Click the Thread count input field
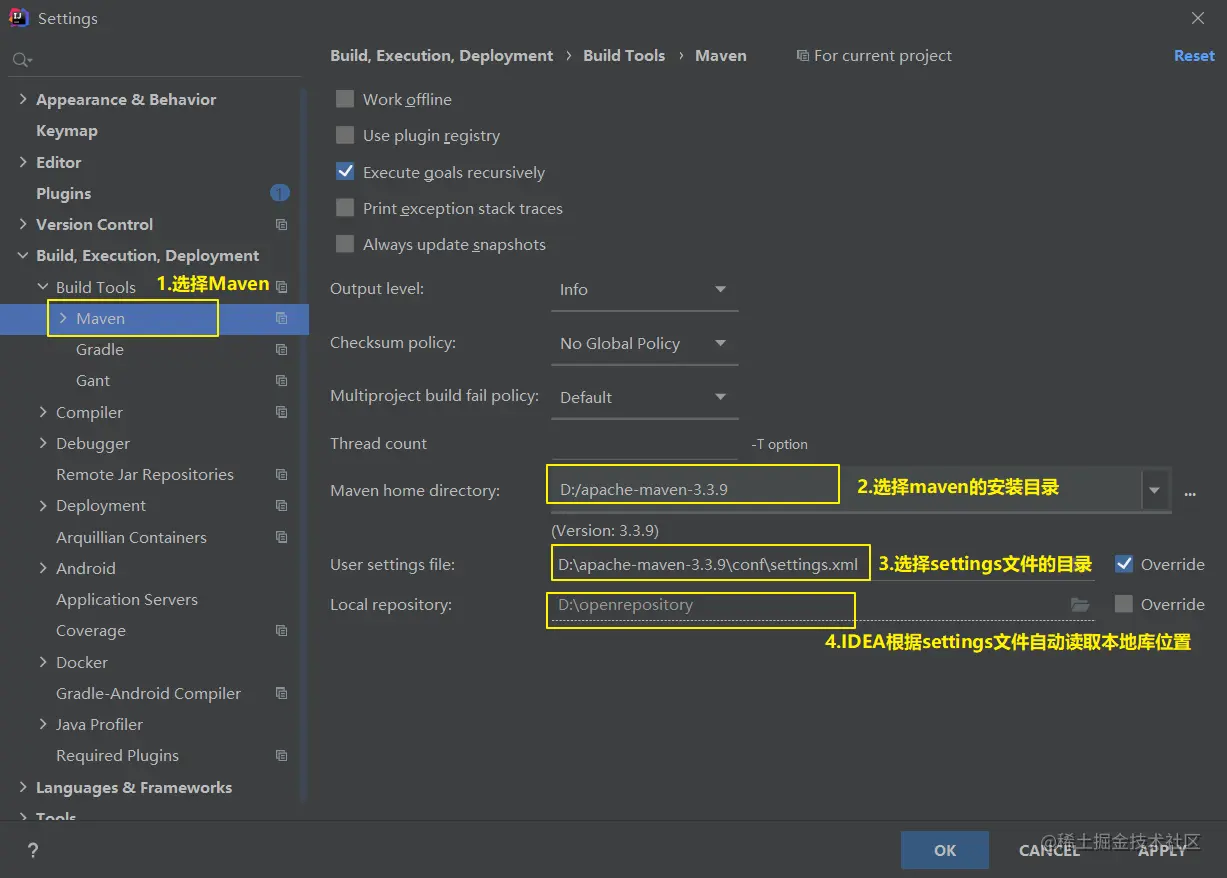The width and height of the screenshot is (1227, 878). (644, 442)
